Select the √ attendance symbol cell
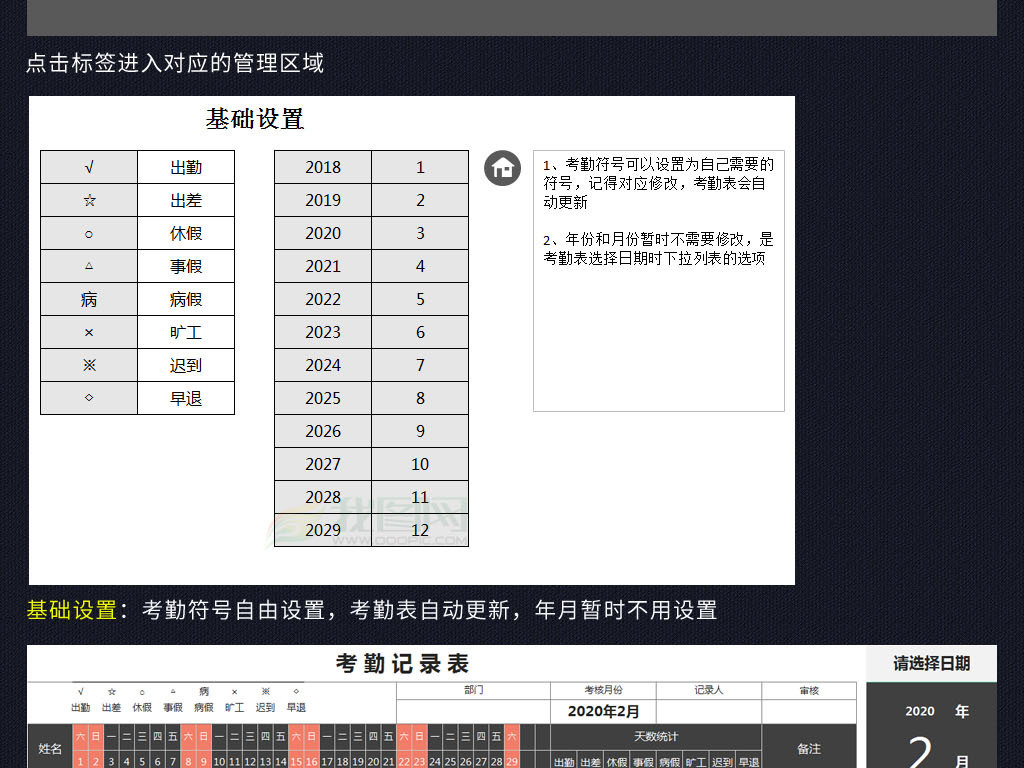Screen dimensions: 1024x768 point(89,167)
